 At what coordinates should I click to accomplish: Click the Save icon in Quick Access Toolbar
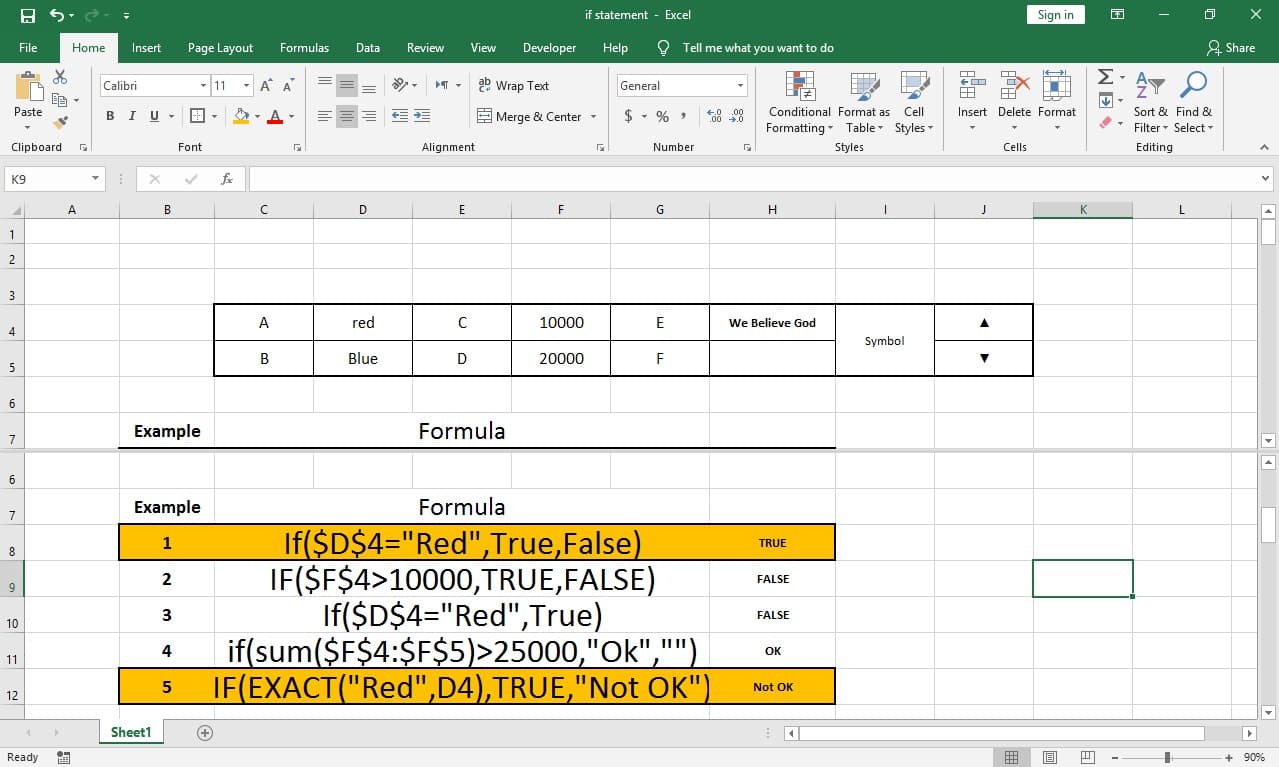[x=27, y=14]
